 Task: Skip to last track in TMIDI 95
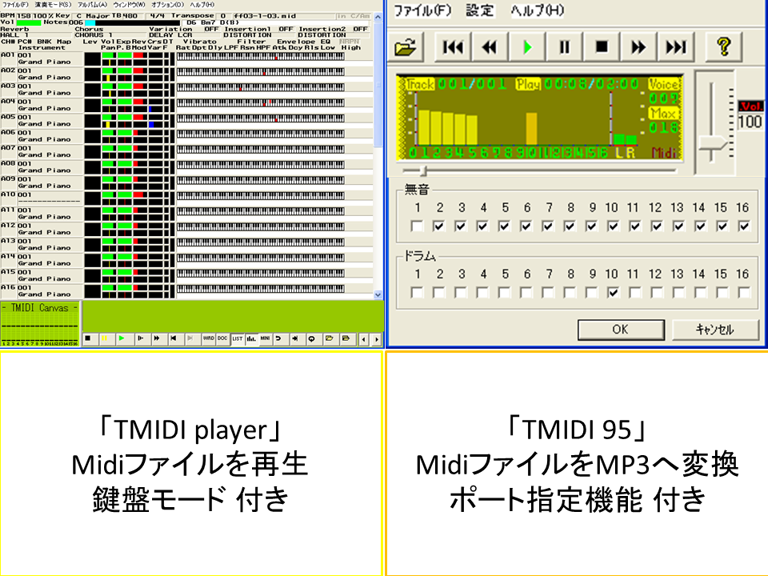[676, 47]
